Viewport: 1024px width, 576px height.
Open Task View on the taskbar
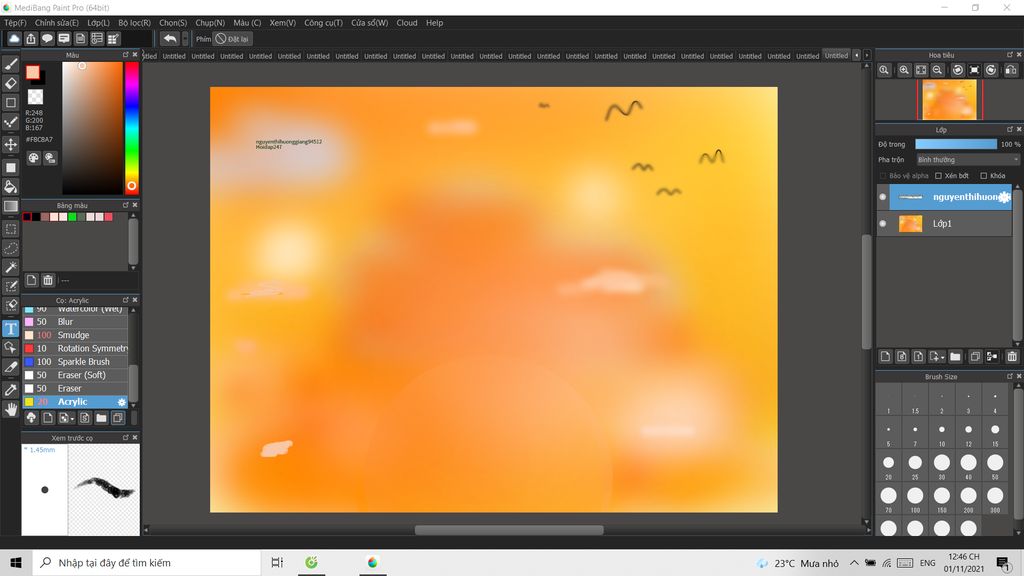tap(277, 562)
